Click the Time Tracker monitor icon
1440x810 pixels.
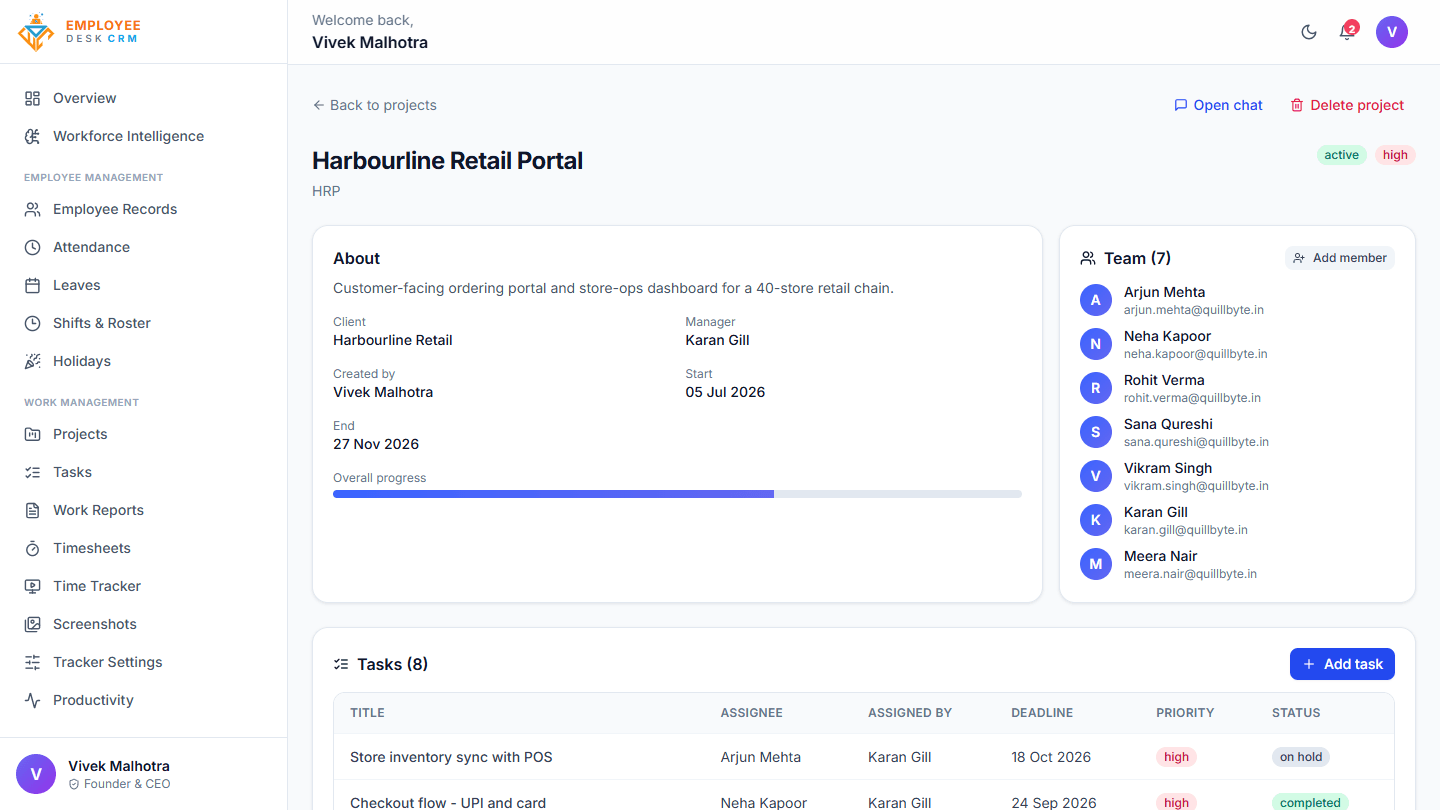[x=33, y=586]
